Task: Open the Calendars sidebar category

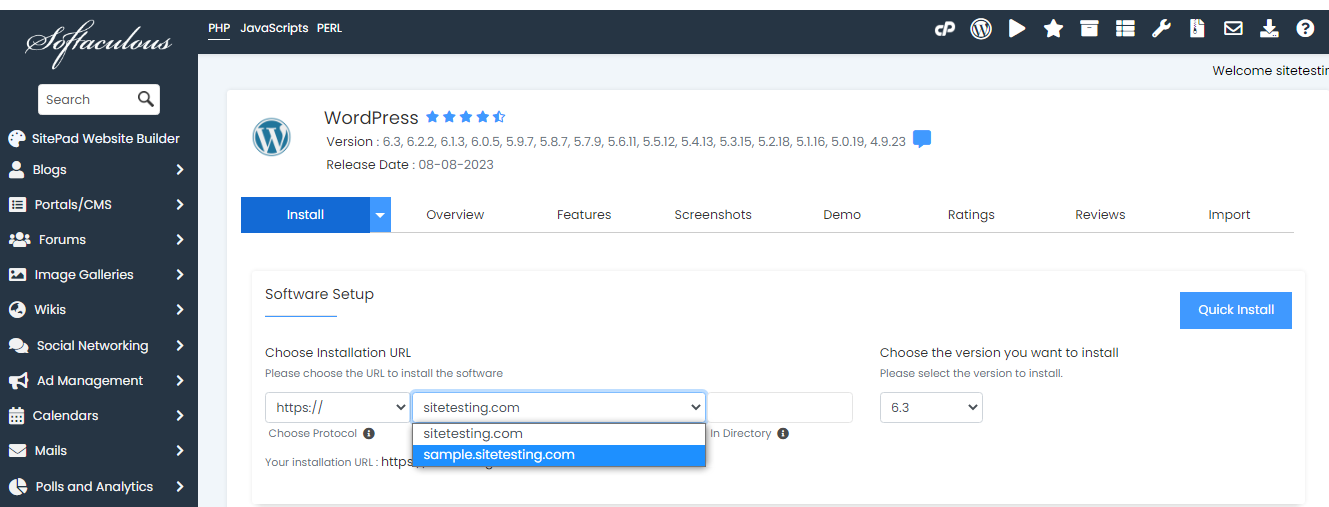Action: pos(99,416)
